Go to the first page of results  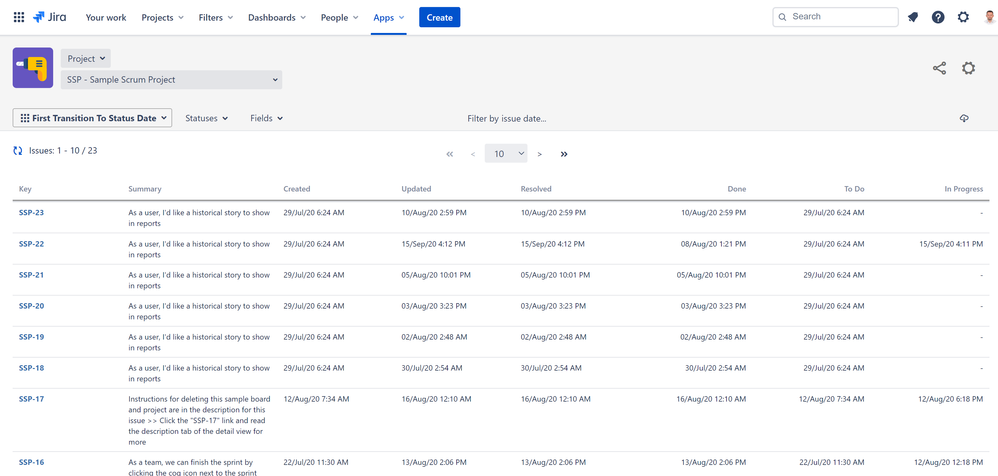click(450, 154)
